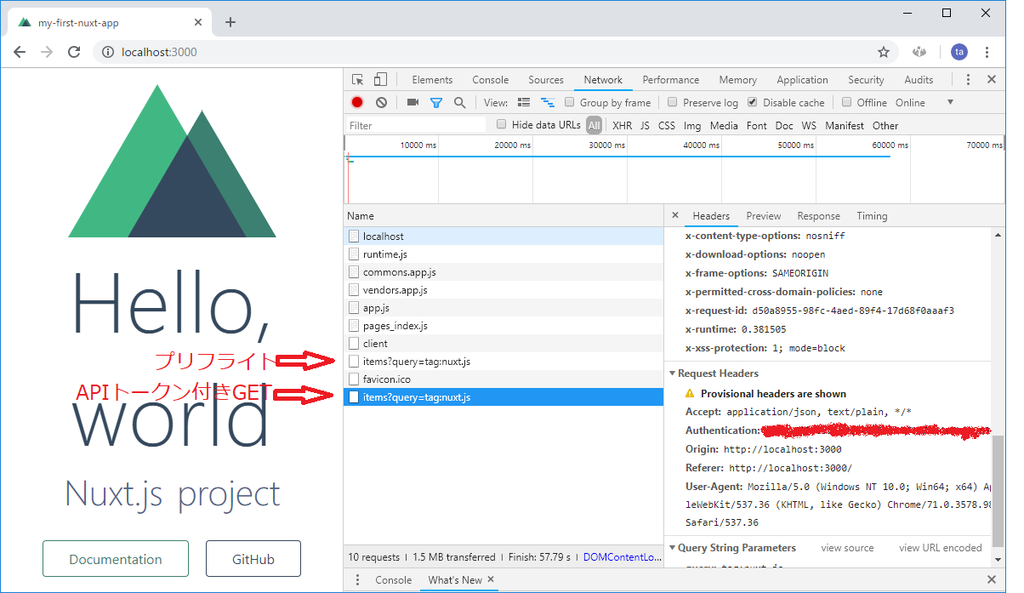Open the Sources panel
1024x593 pixels.
coord(545,80)
